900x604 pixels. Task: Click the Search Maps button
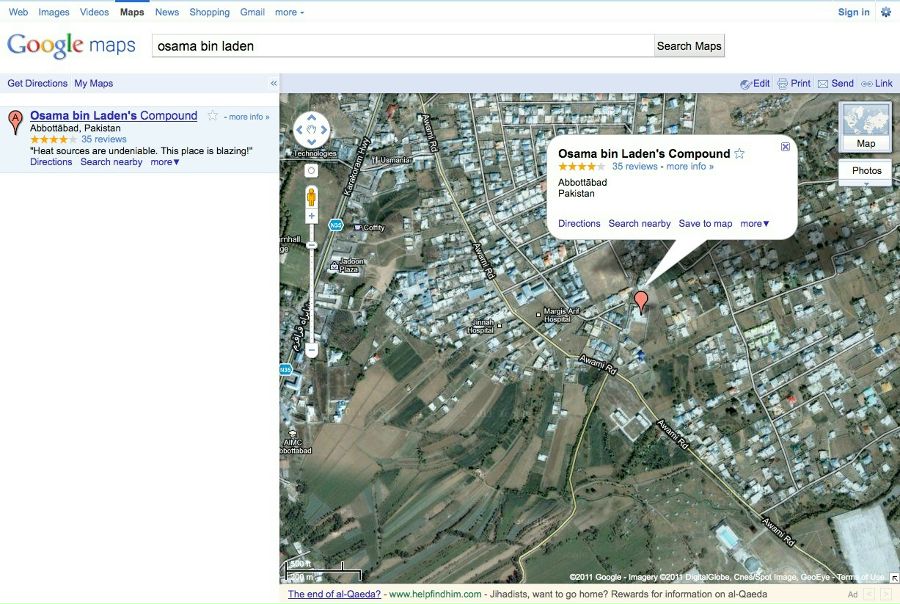click(x=688, y=46)
